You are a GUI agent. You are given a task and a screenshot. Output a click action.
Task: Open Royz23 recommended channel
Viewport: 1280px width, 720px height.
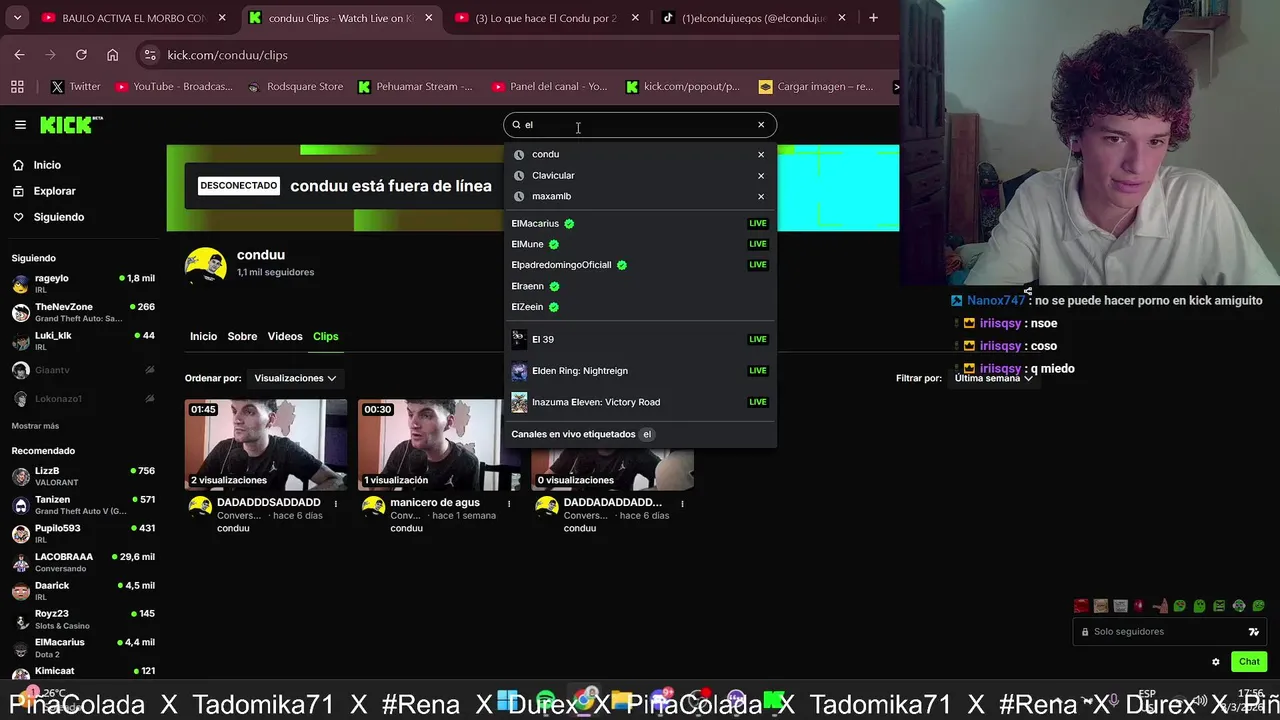pos(83,619)
